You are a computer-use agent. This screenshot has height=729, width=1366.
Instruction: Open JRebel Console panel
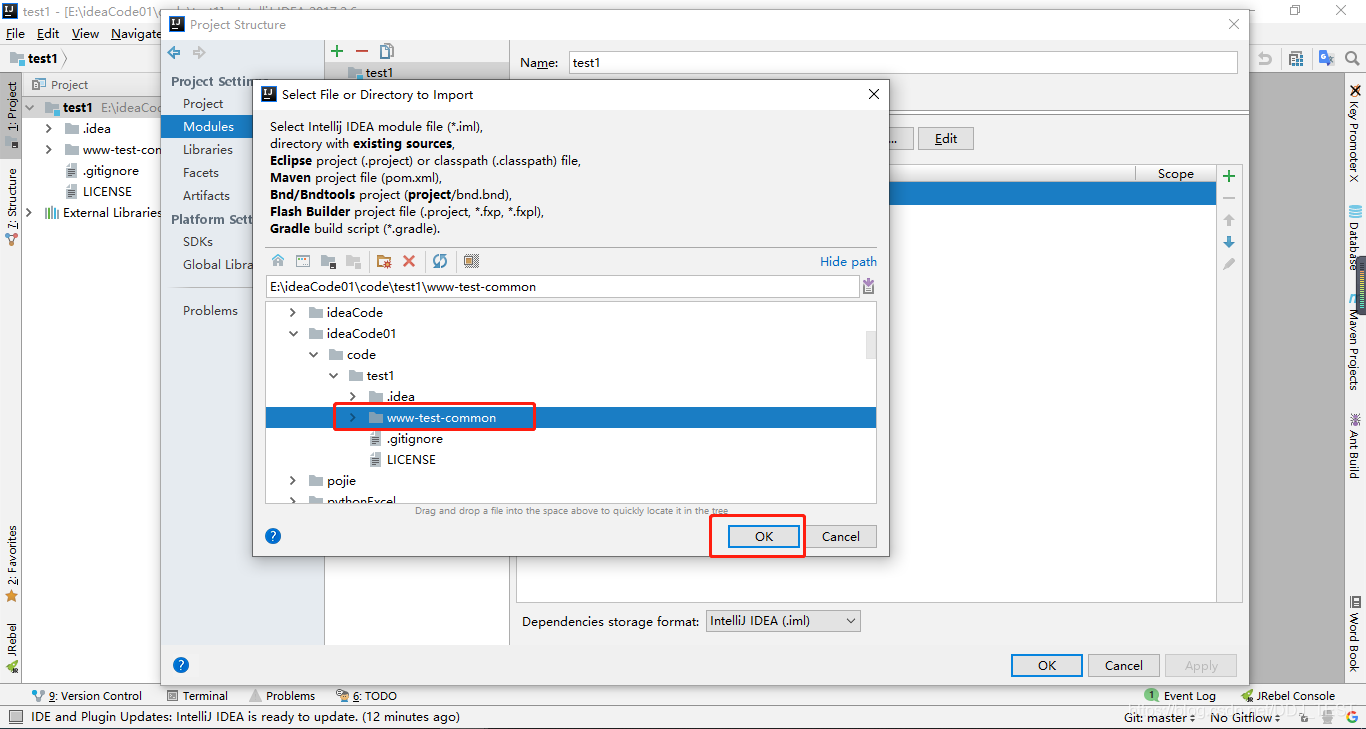(1287, 696)
